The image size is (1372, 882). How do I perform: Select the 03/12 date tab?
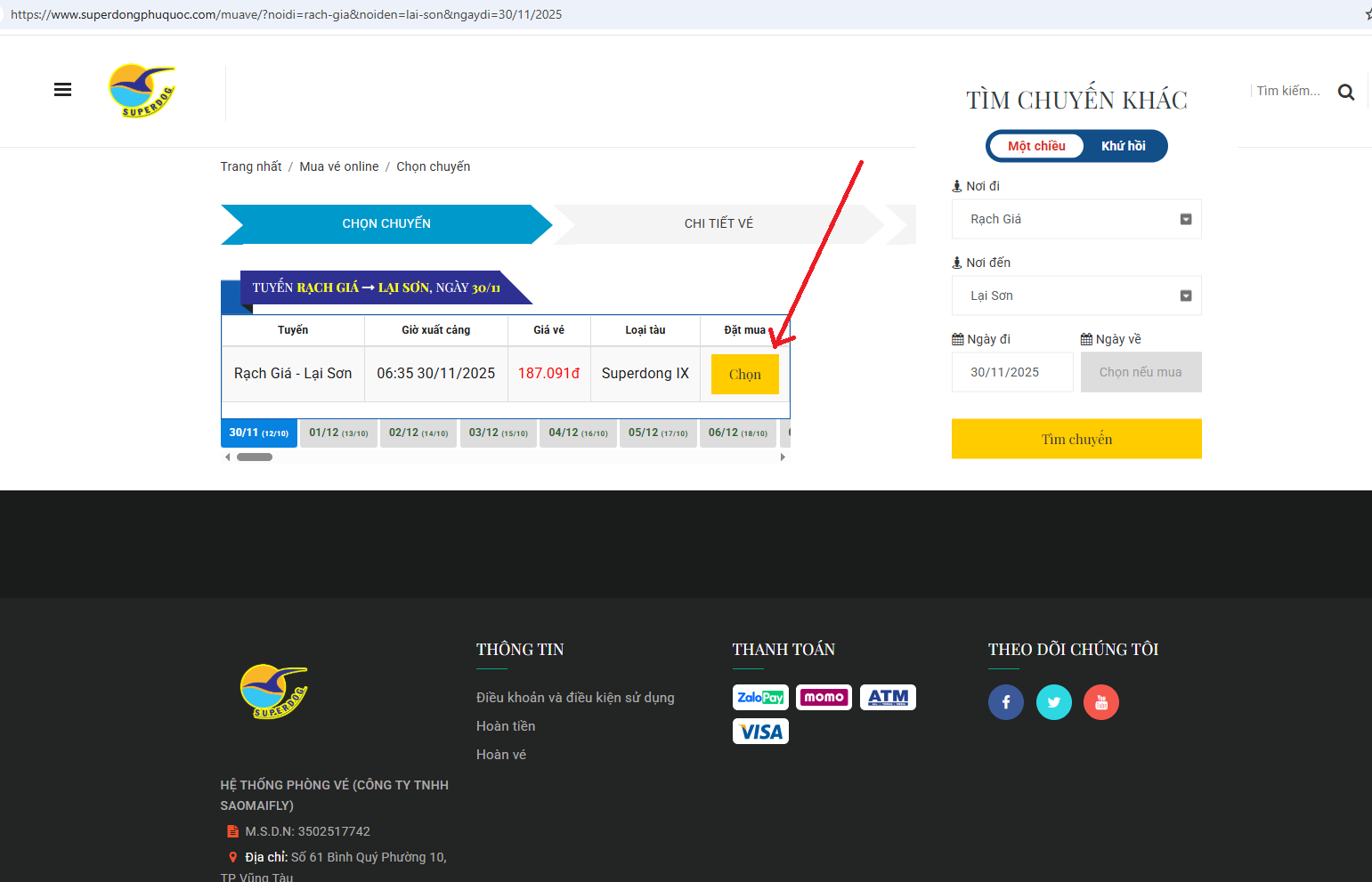(x=498, y=433)
